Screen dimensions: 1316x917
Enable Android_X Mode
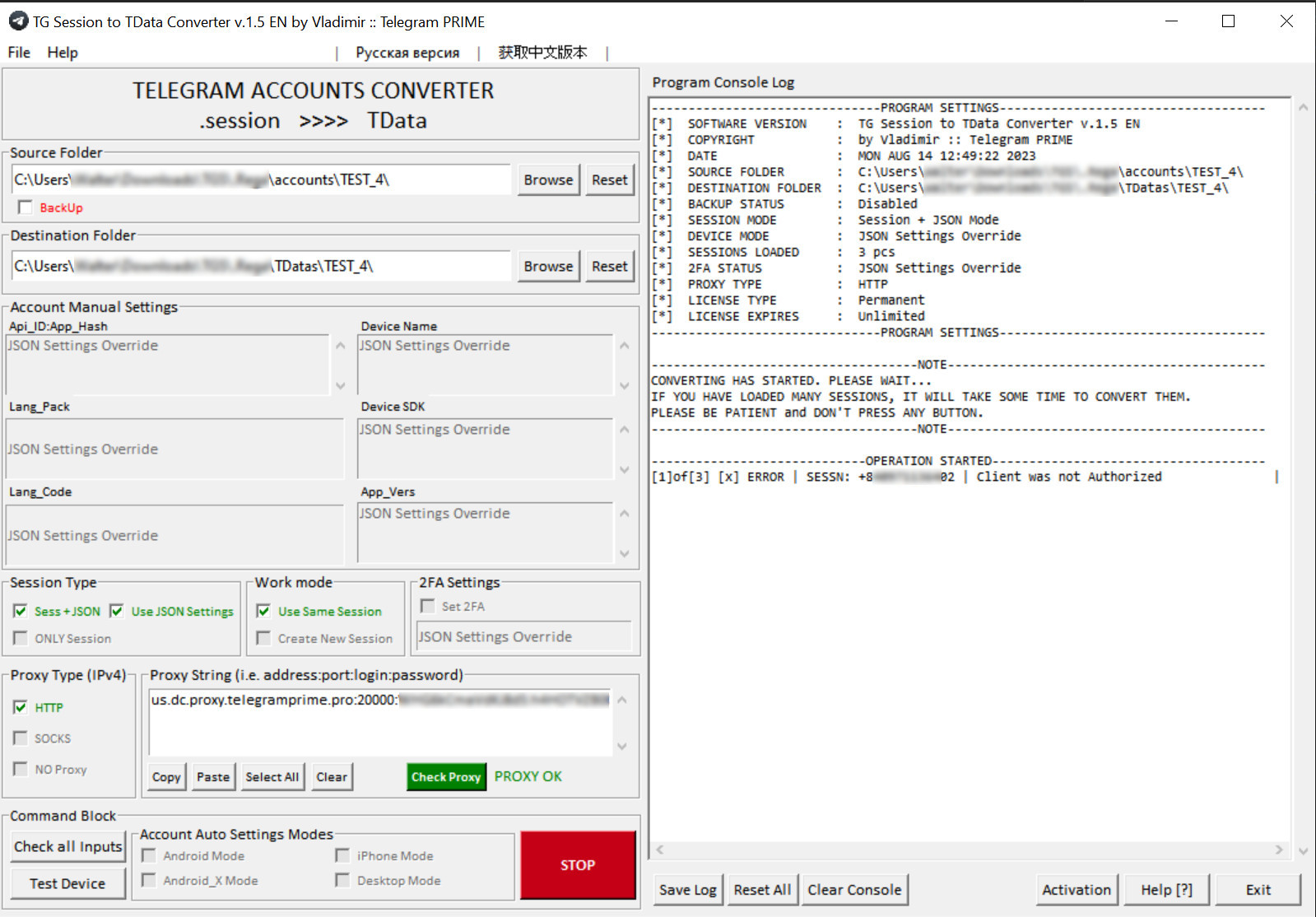click(149, 881)
